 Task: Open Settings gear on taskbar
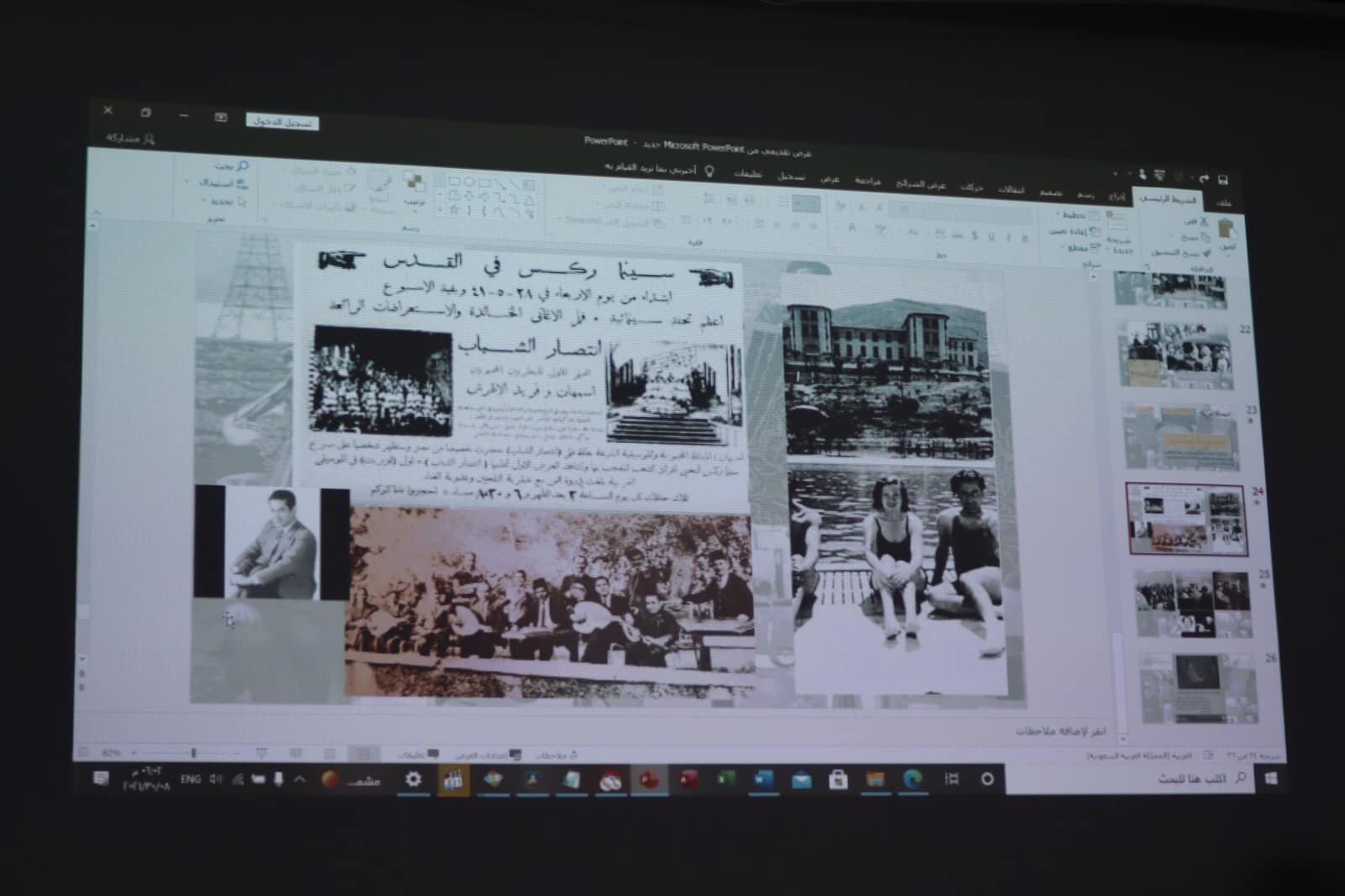click(x=413, y=780)
